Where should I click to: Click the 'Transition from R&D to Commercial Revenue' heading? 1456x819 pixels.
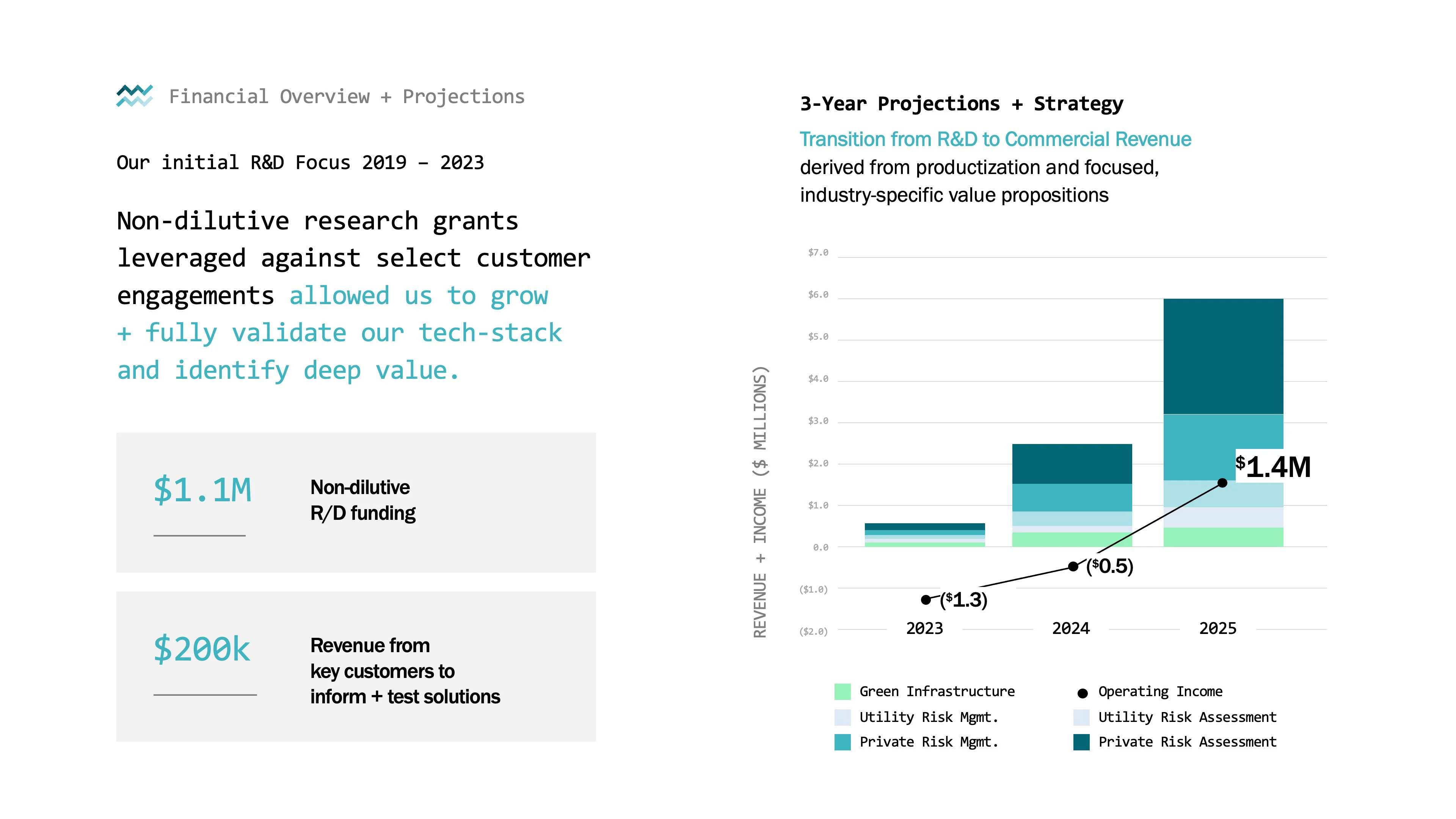pyautogui.click(x=995, y=139)
